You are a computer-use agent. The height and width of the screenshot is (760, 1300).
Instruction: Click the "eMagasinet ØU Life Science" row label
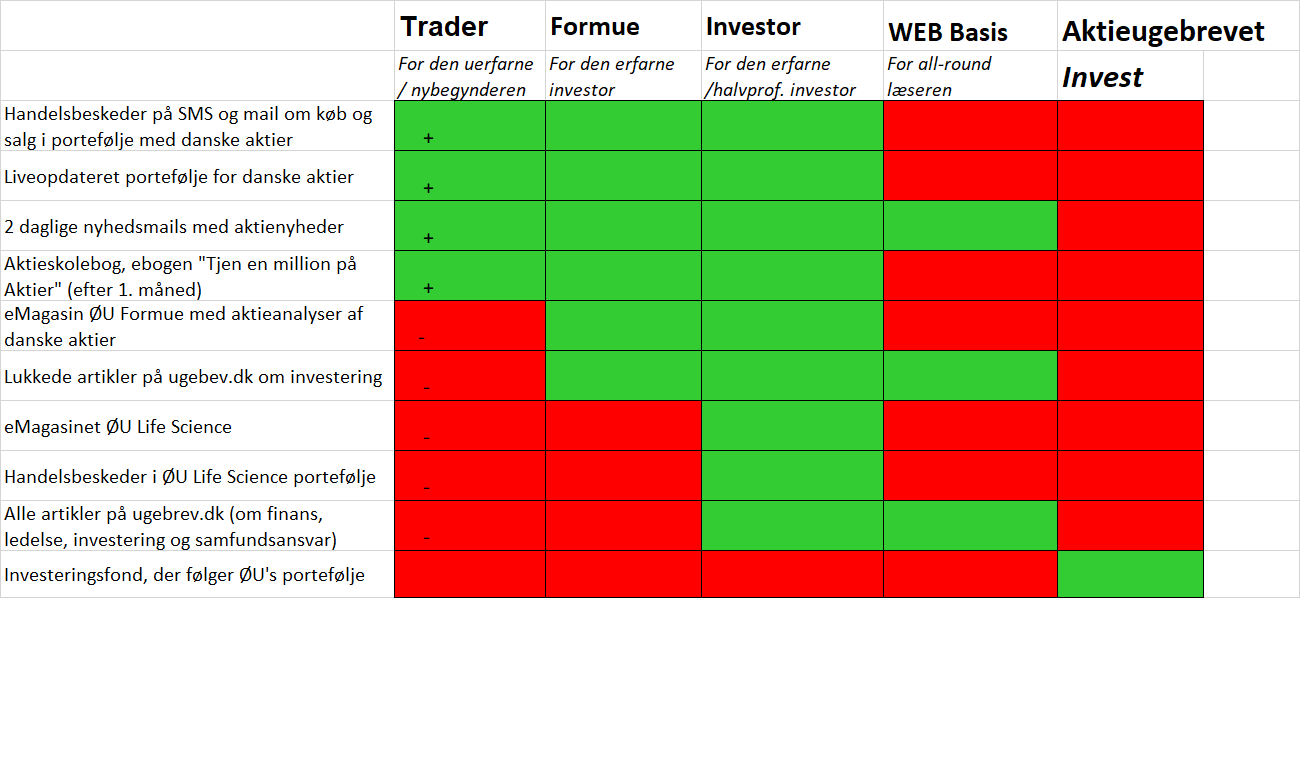point(118,427)
